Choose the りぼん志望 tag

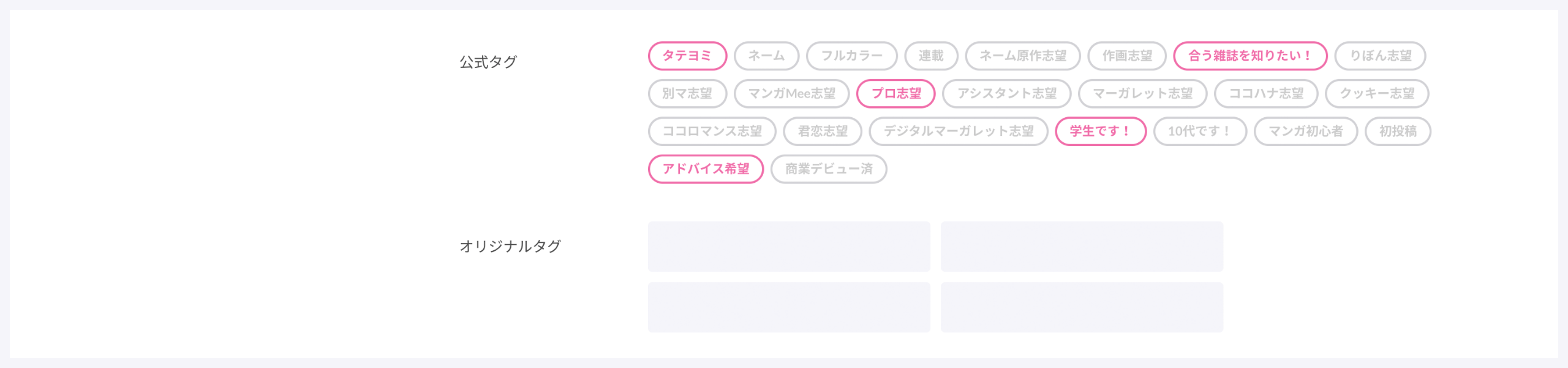1381,56
